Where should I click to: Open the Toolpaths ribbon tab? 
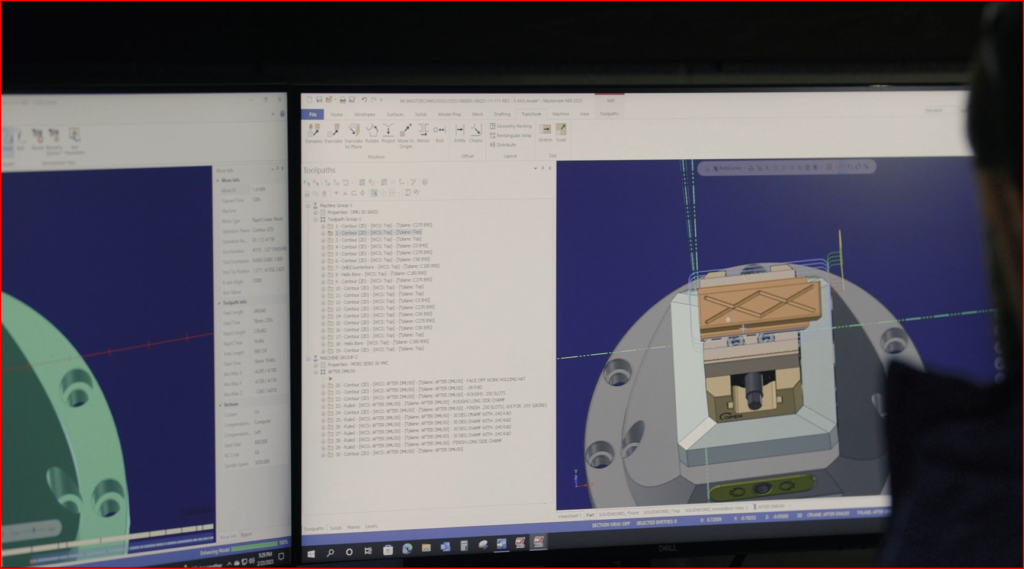[609, 114]
